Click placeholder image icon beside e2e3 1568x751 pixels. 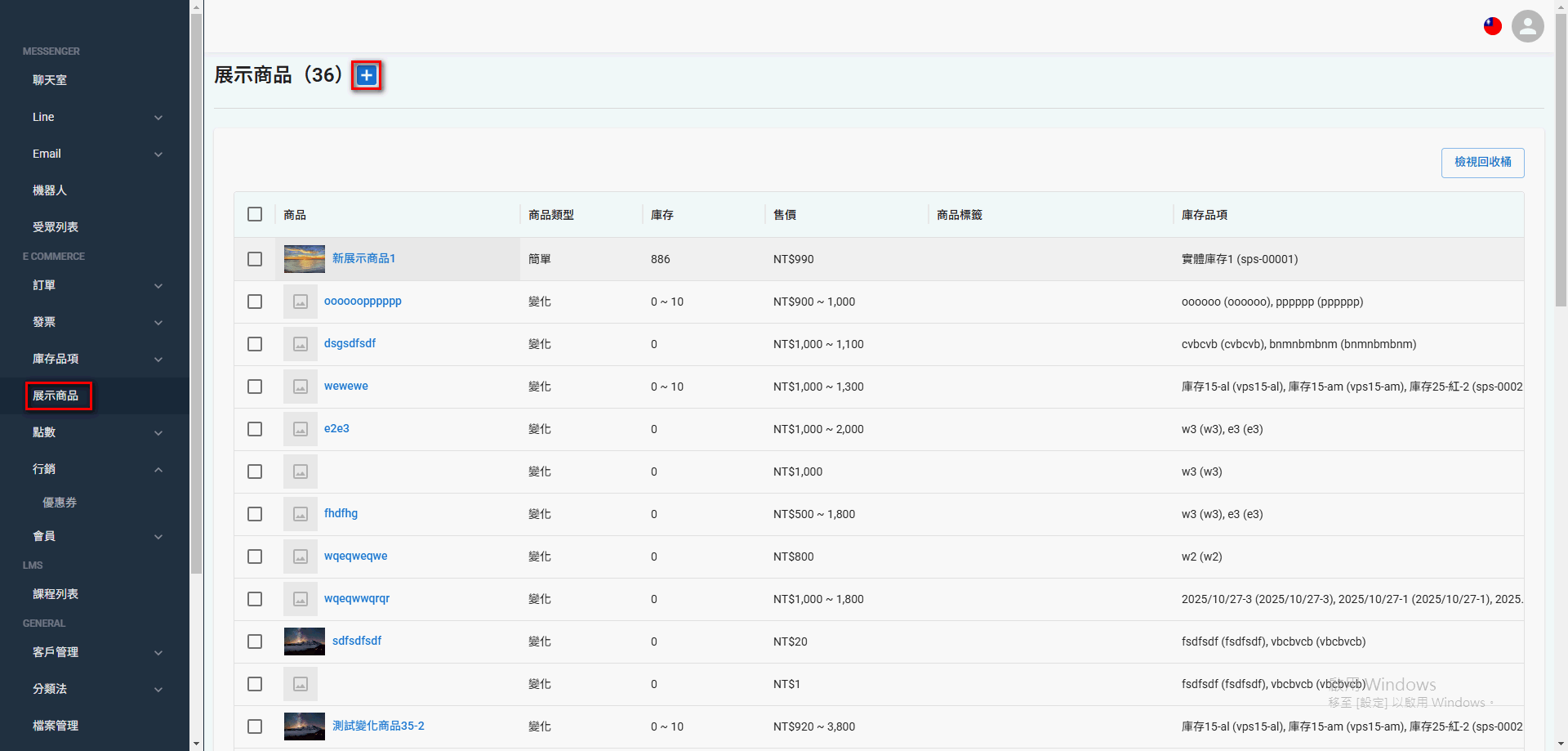tap(301, 429)
